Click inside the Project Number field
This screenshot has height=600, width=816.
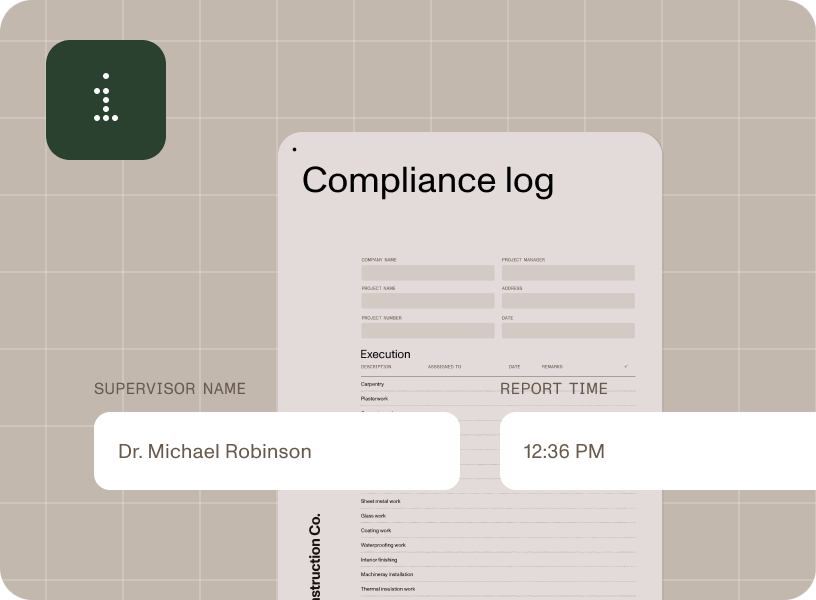427,329
